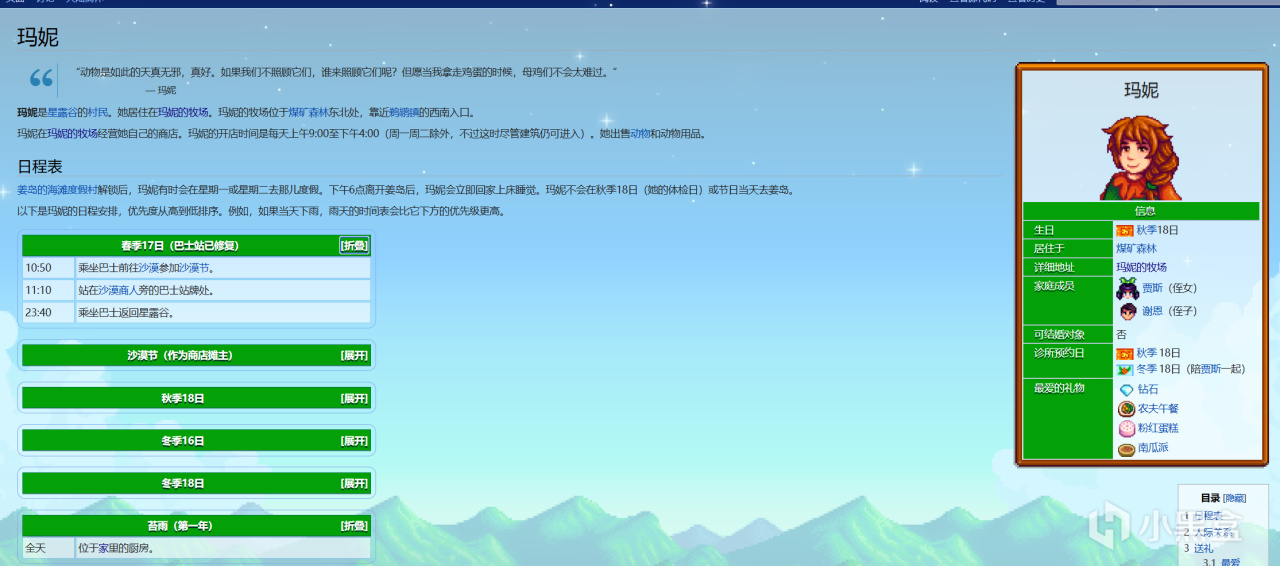Screen dimensions: 1280x566
Task: Click the Farmer's Lunch (农夫午餐) icon
Action: coord(1127,409)
